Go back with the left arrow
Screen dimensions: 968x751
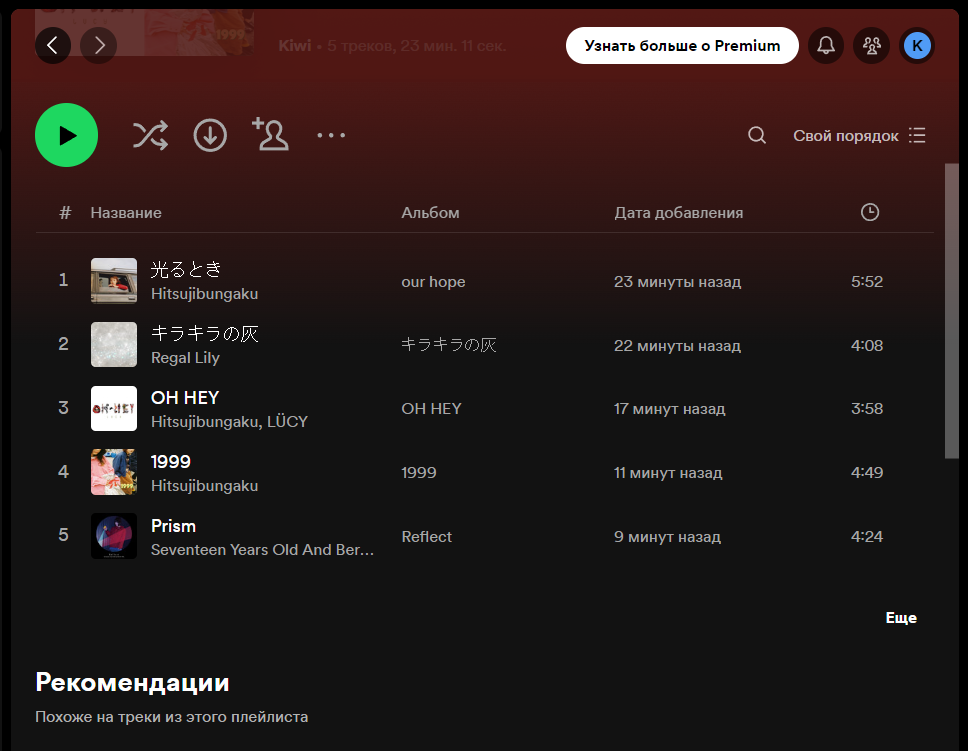(53, 45)
